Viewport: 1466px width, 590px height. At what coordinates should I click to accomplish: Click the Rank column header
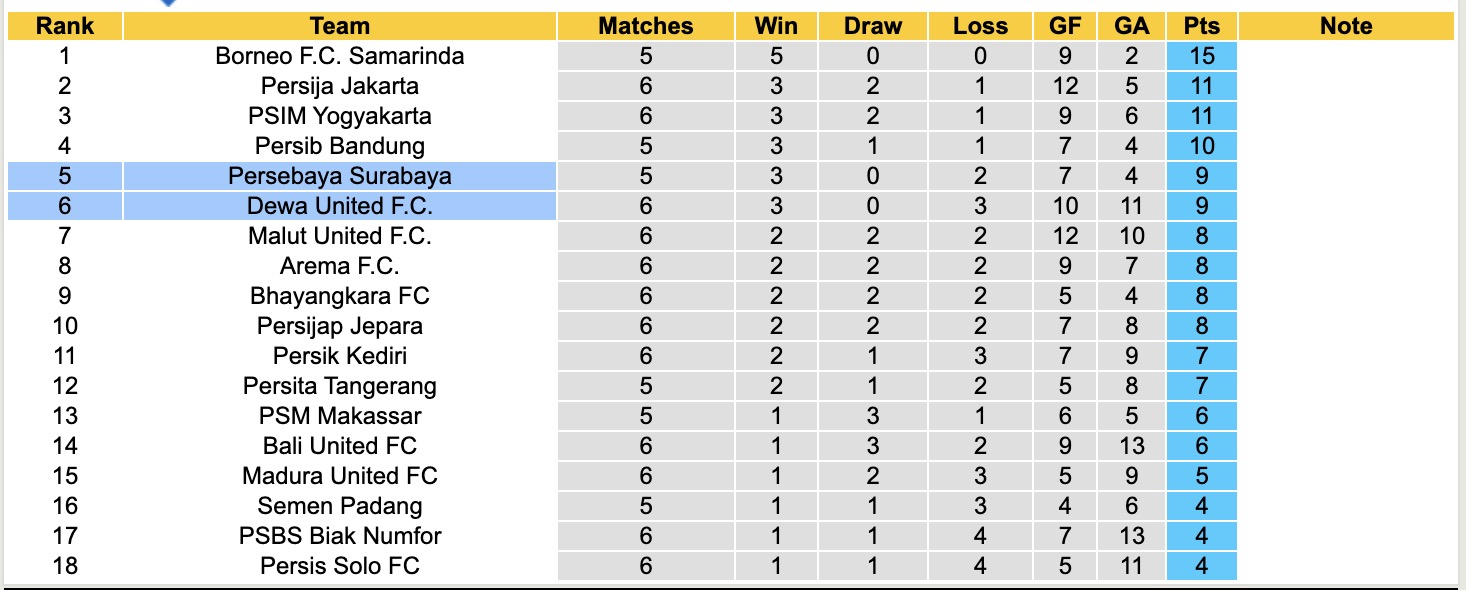coord(65,26)
